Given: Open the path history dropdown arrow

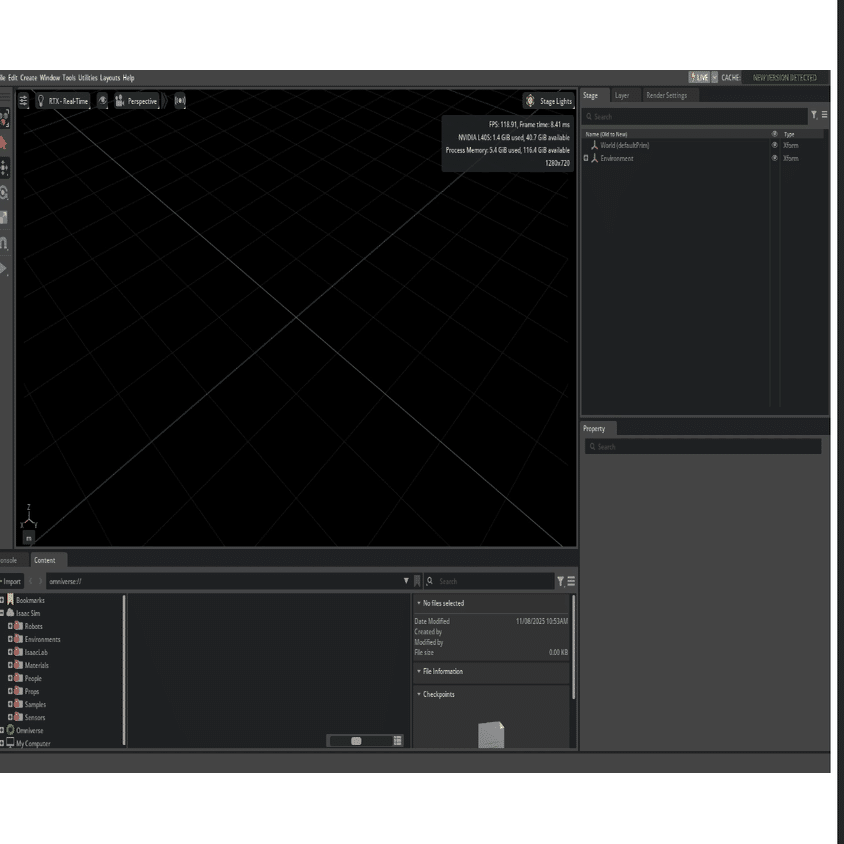Looking at the screenshot, I should point(406,581).
